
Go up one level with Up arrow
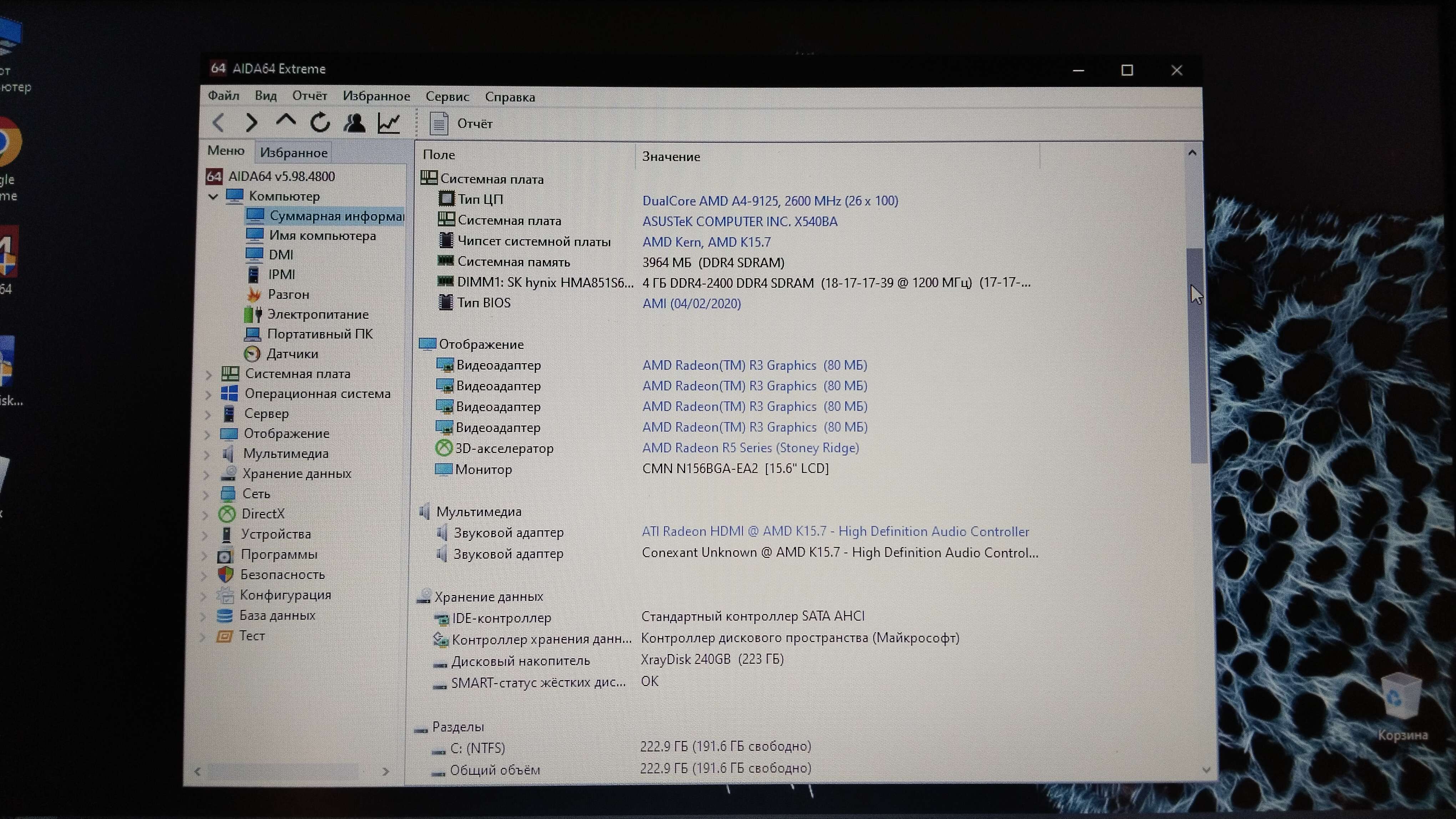coord(286,120)
